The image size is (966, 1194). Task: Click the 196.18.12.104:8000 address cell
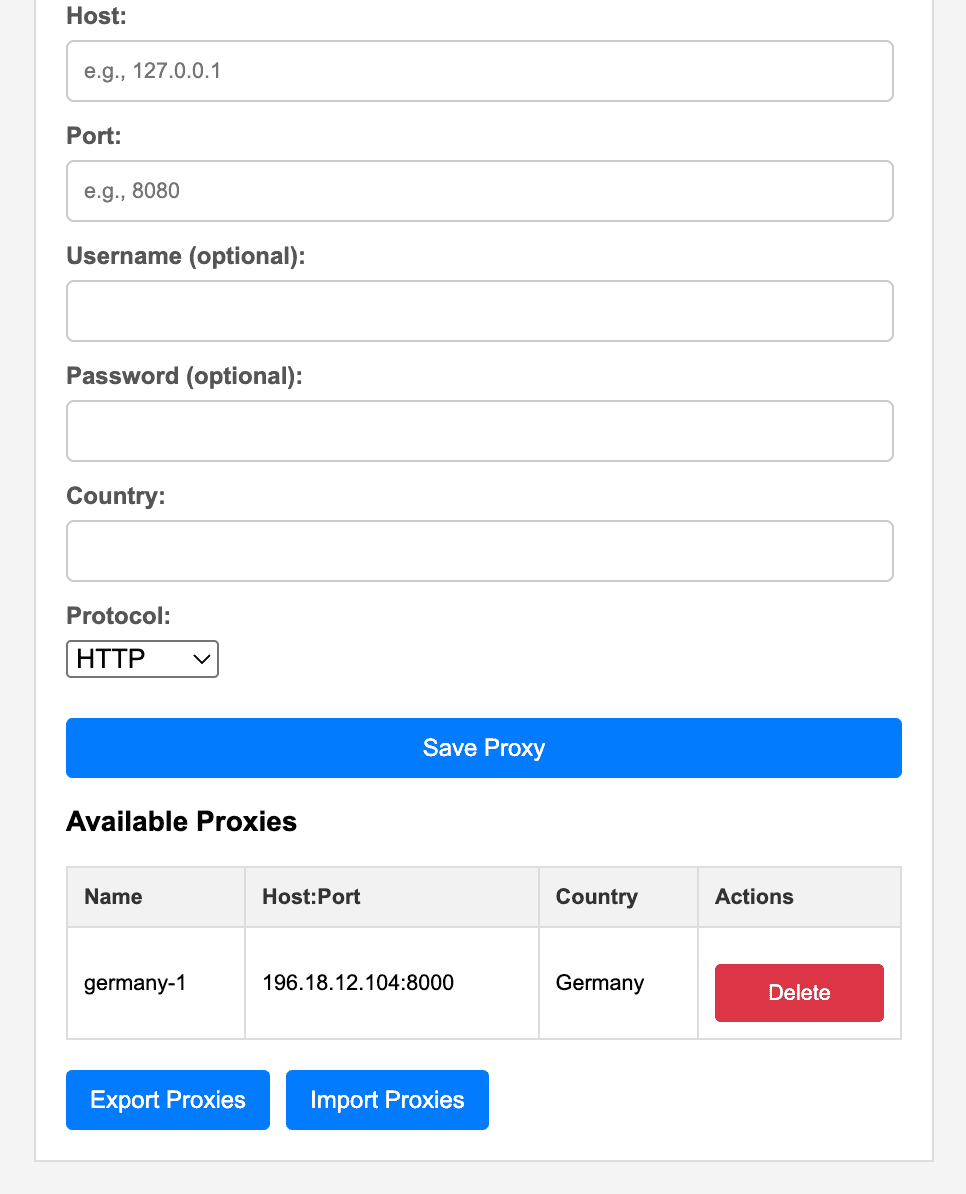click(358, 983)
